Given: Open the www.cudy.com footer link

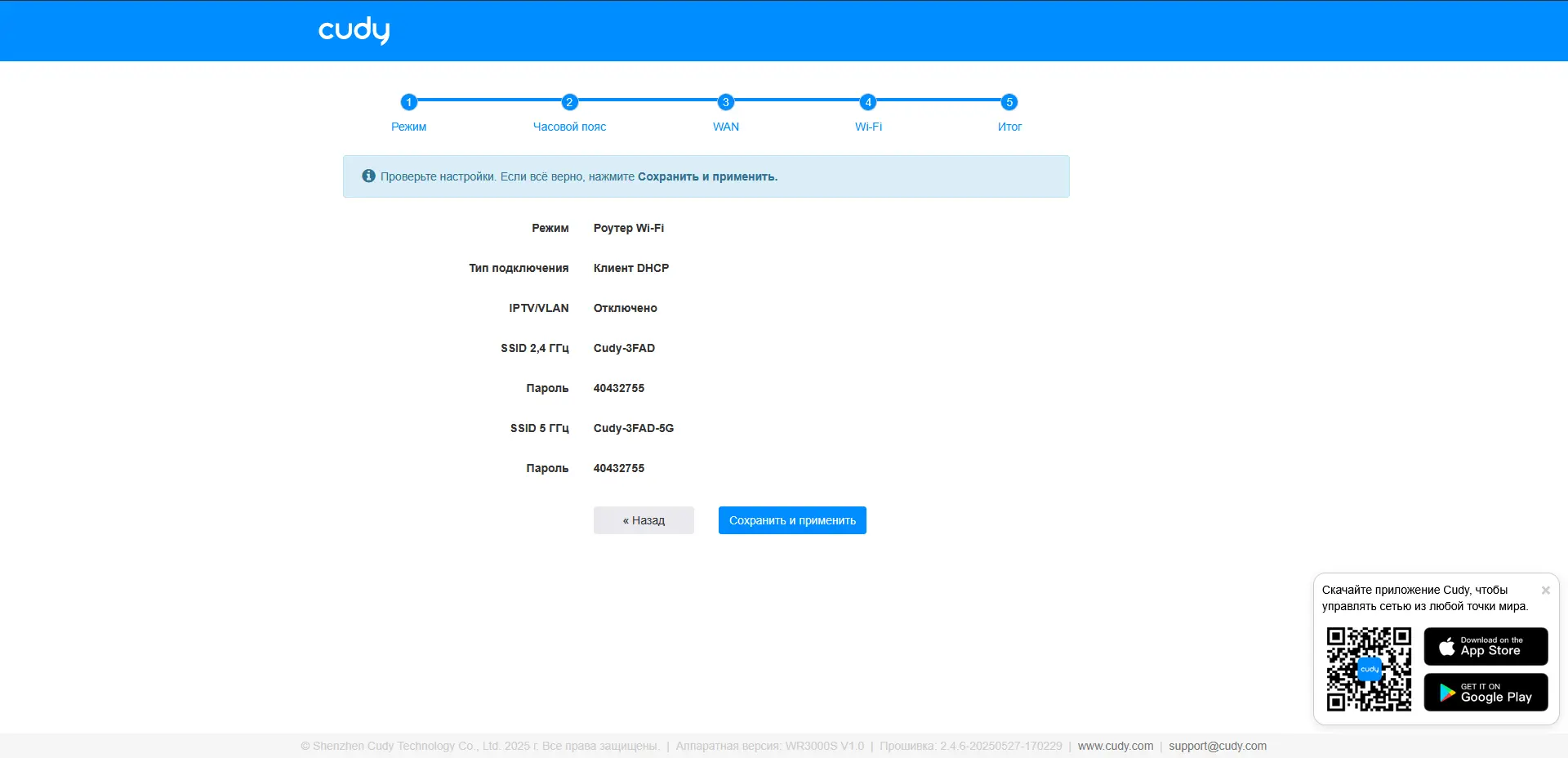Looking at the screenshot, I should [1116, 746].
